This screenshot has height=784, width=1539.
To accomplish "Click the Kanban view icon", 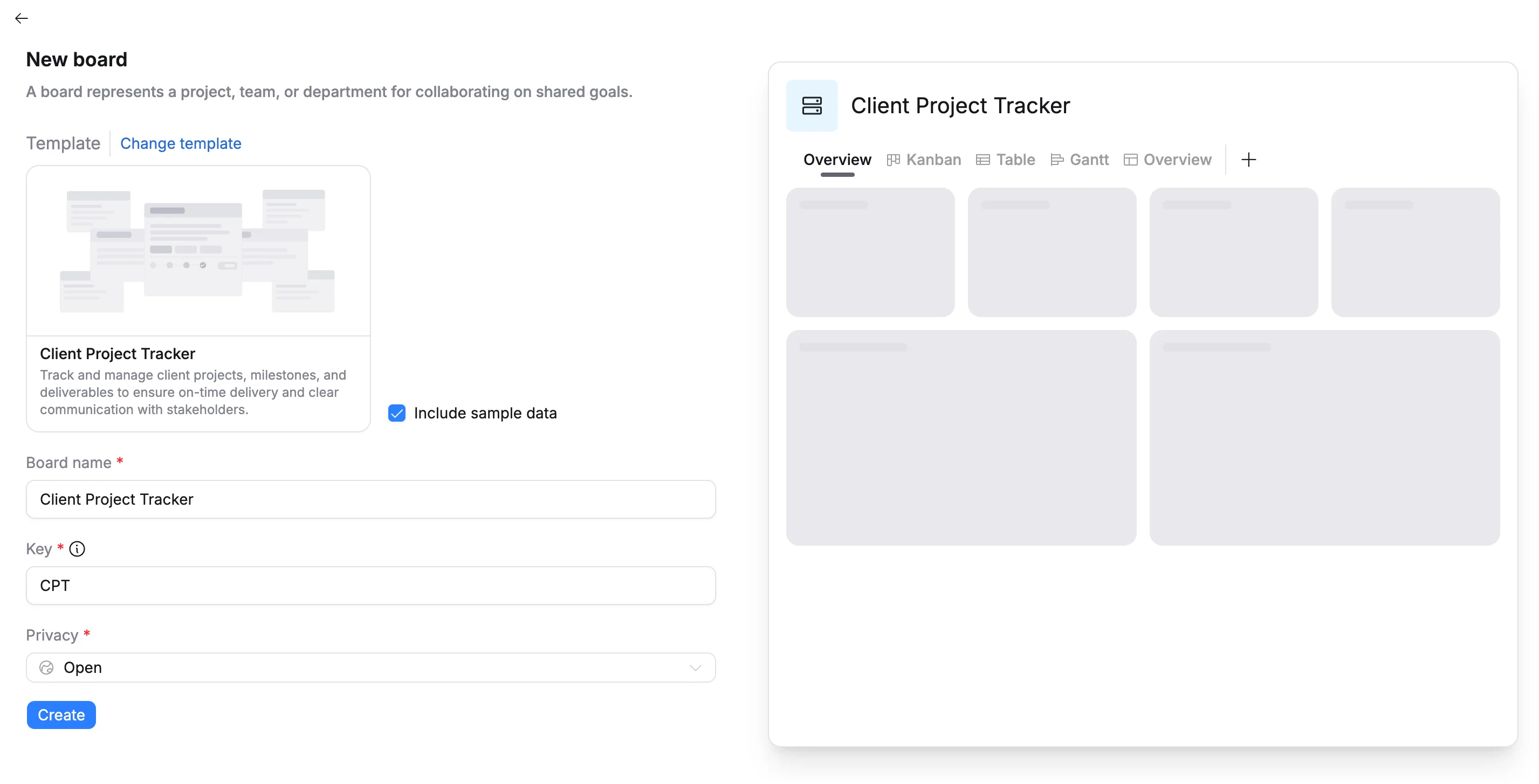I will [893, 160].
